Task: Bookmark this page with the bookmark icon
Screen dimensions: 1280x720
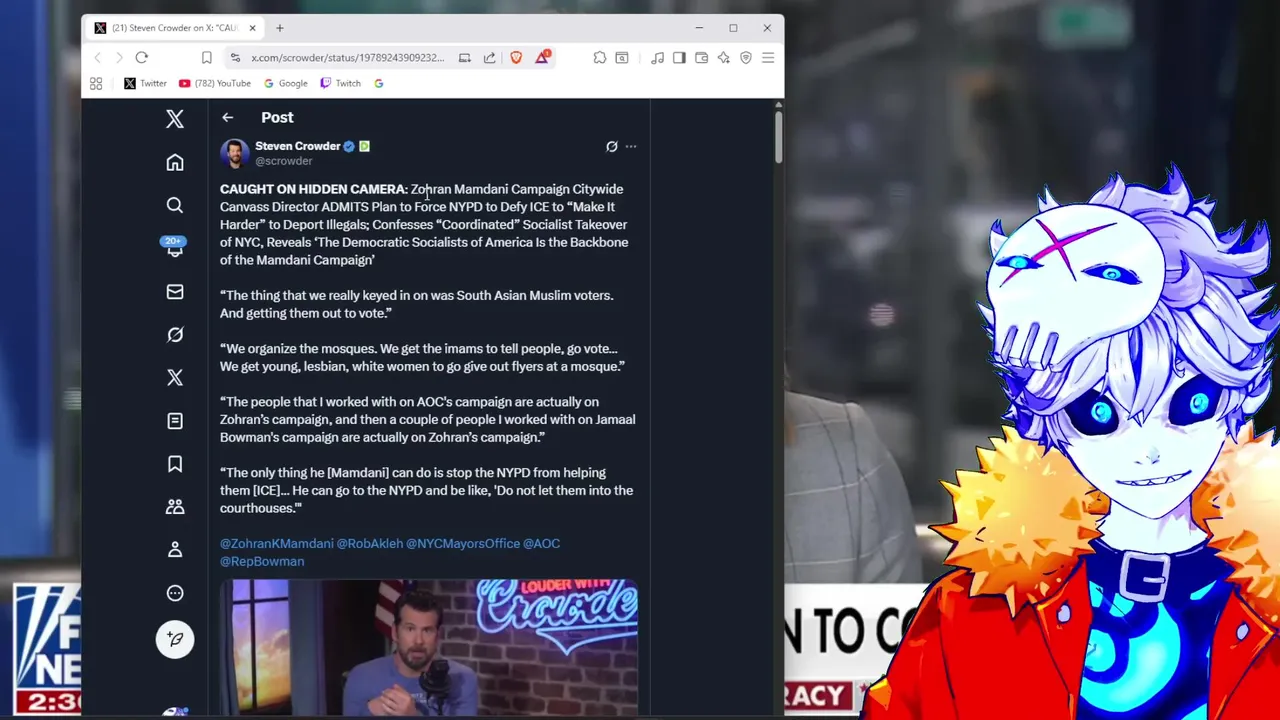Action: pos(207,58)
